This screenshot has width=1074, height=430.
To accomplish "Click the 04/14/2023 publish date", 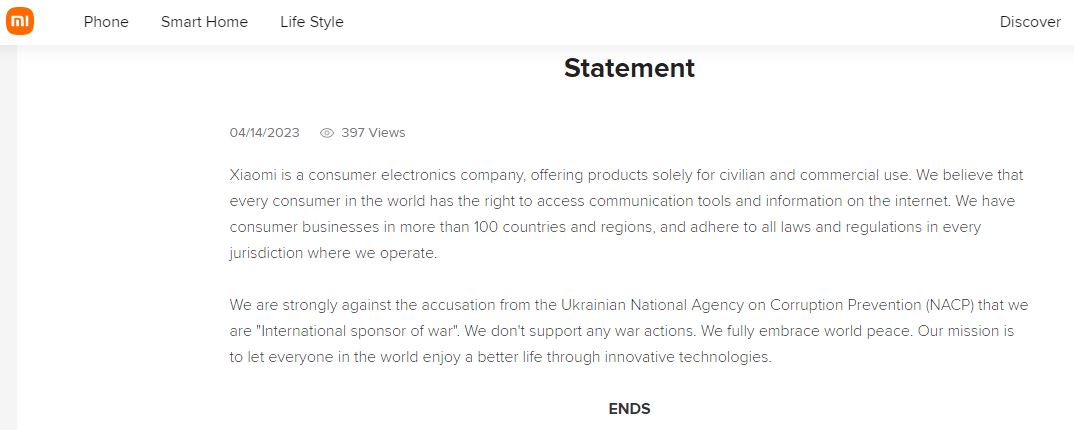I will (x=264, y=133).
